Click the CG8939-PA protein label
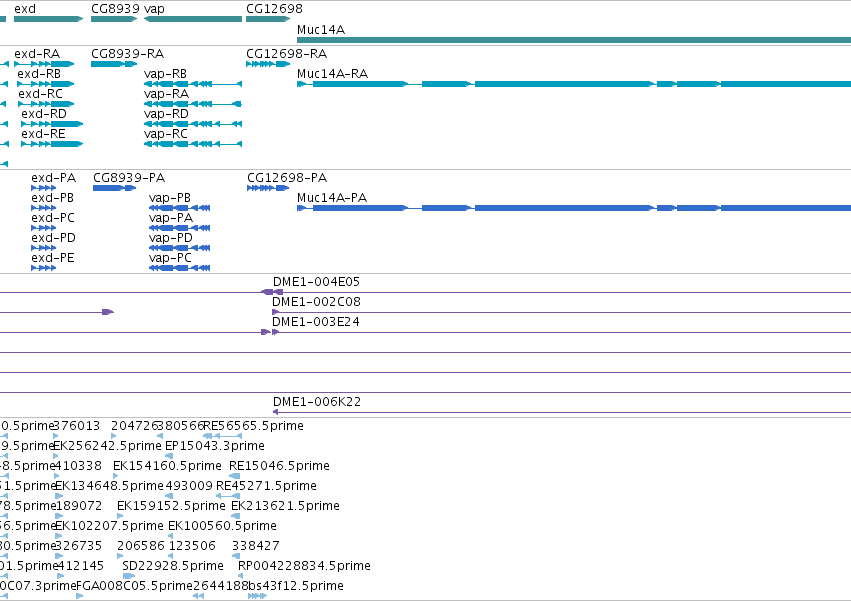The image size is (851, 601). [x=129, y=178]
